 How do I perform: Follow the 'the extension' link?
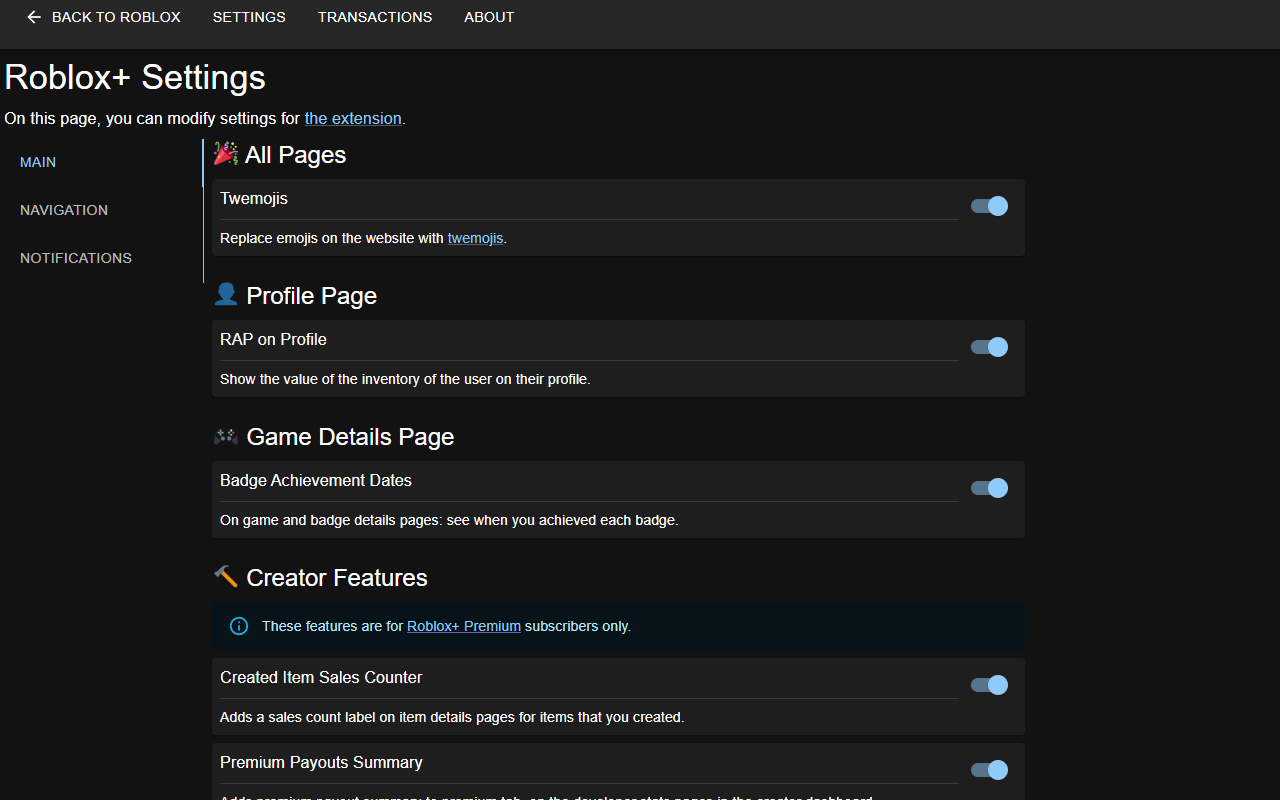pos(353,118)
